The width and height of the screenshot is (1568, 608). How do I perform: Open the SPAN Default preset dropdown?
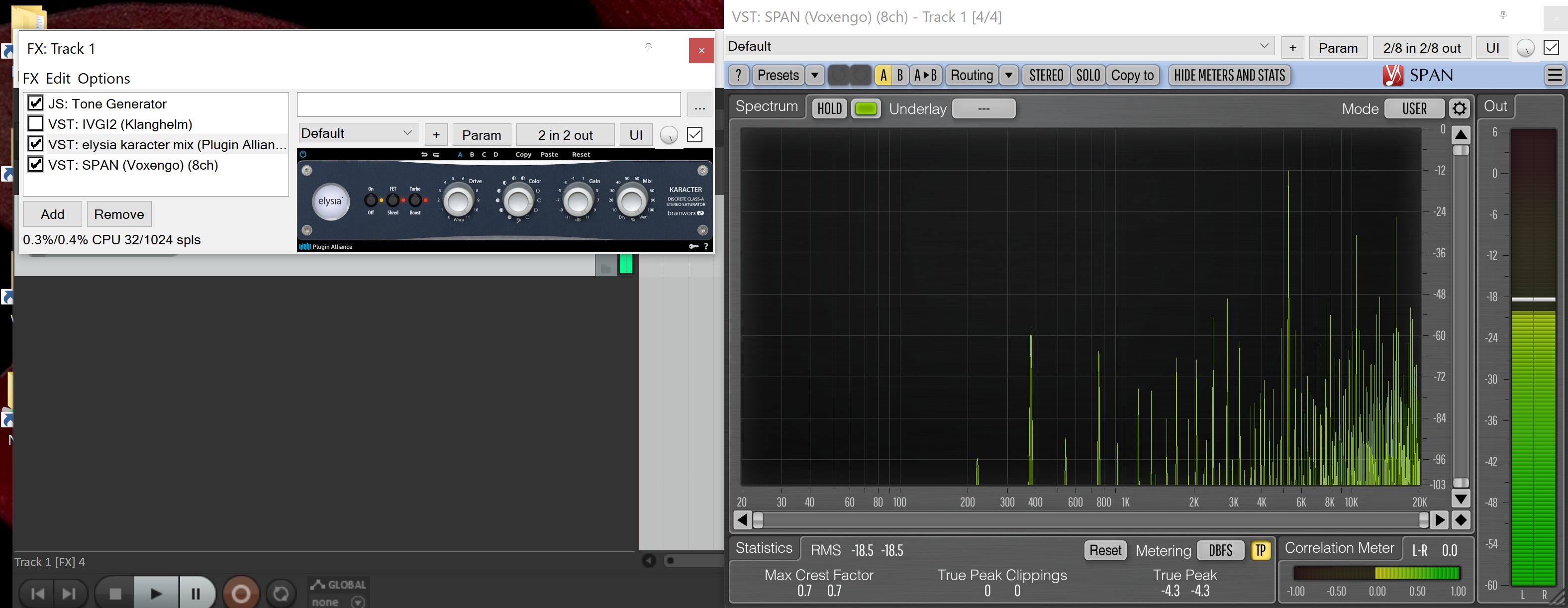[x=998, y=47]
